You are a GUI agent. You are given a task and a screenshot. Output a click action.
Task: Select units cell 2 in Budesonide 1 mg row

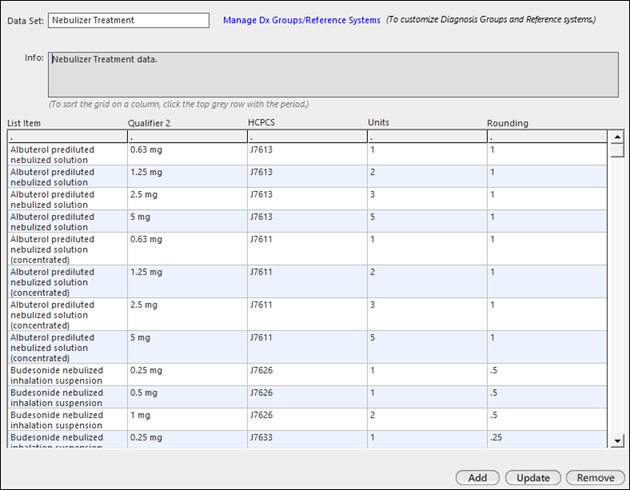click(428, 420)
